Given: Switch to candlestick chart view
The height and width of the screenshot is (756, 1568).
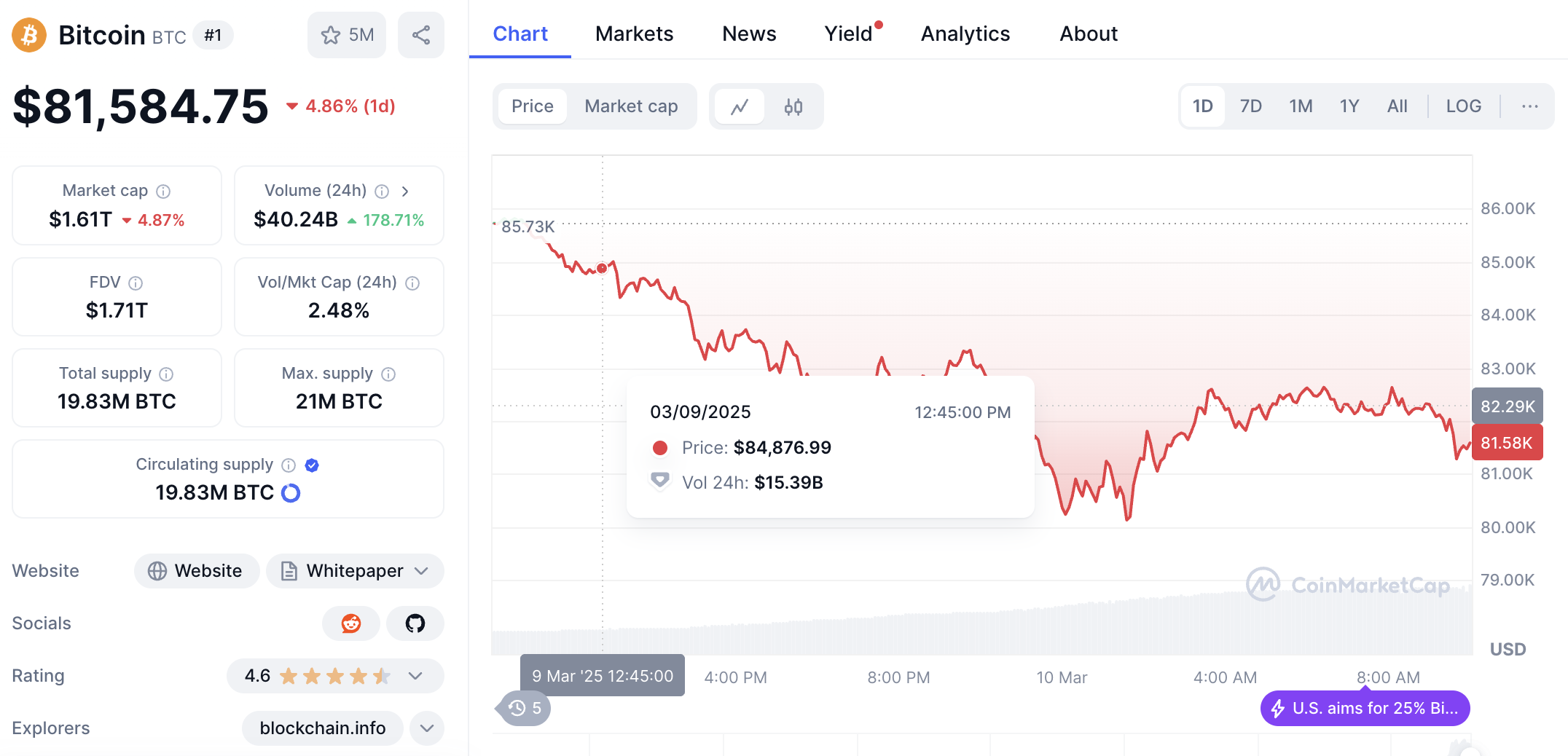Looking at the screenshot, I should tap(793, 106).
